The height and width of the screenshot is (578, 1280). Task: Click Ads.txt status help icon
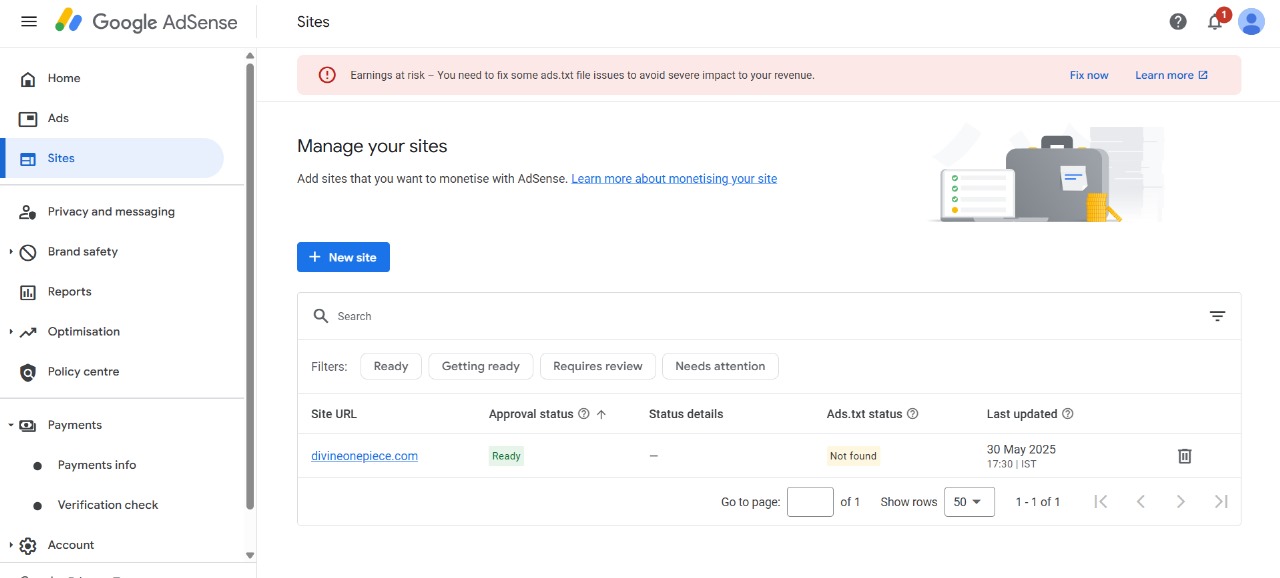912,414
